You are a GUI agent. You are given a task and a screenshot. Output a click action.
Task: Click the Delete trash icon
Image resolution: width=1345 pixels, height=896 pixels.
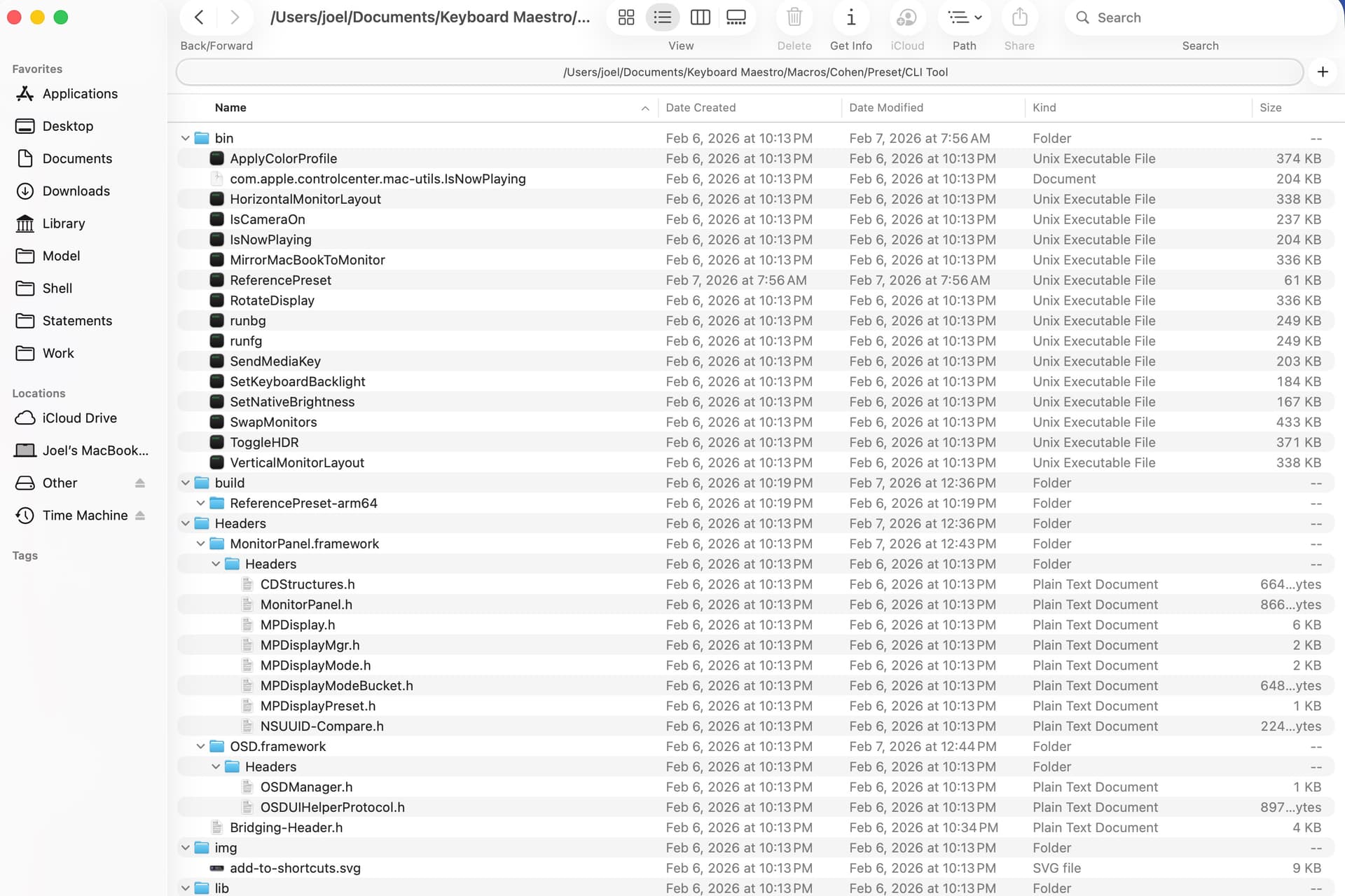pyautogui.click(x=794, y=18)
